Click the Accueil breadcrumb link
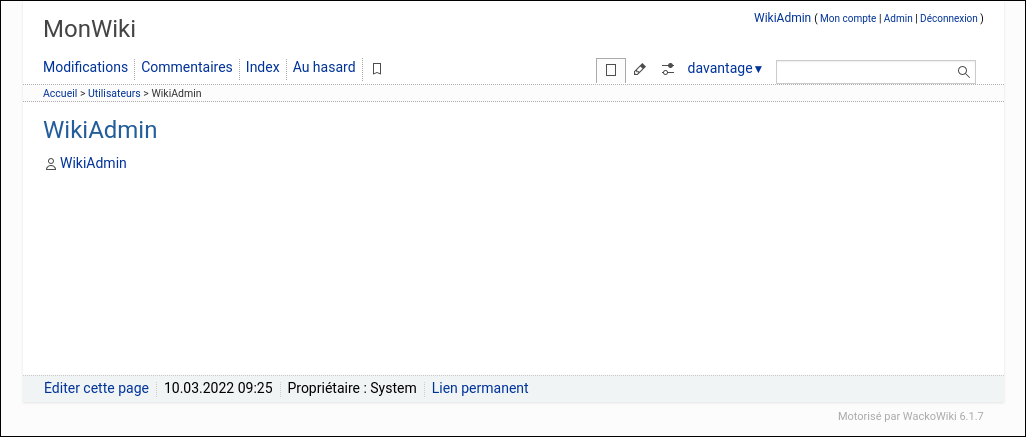This screenshot has height=437, width=1026. tap(60, 93)
